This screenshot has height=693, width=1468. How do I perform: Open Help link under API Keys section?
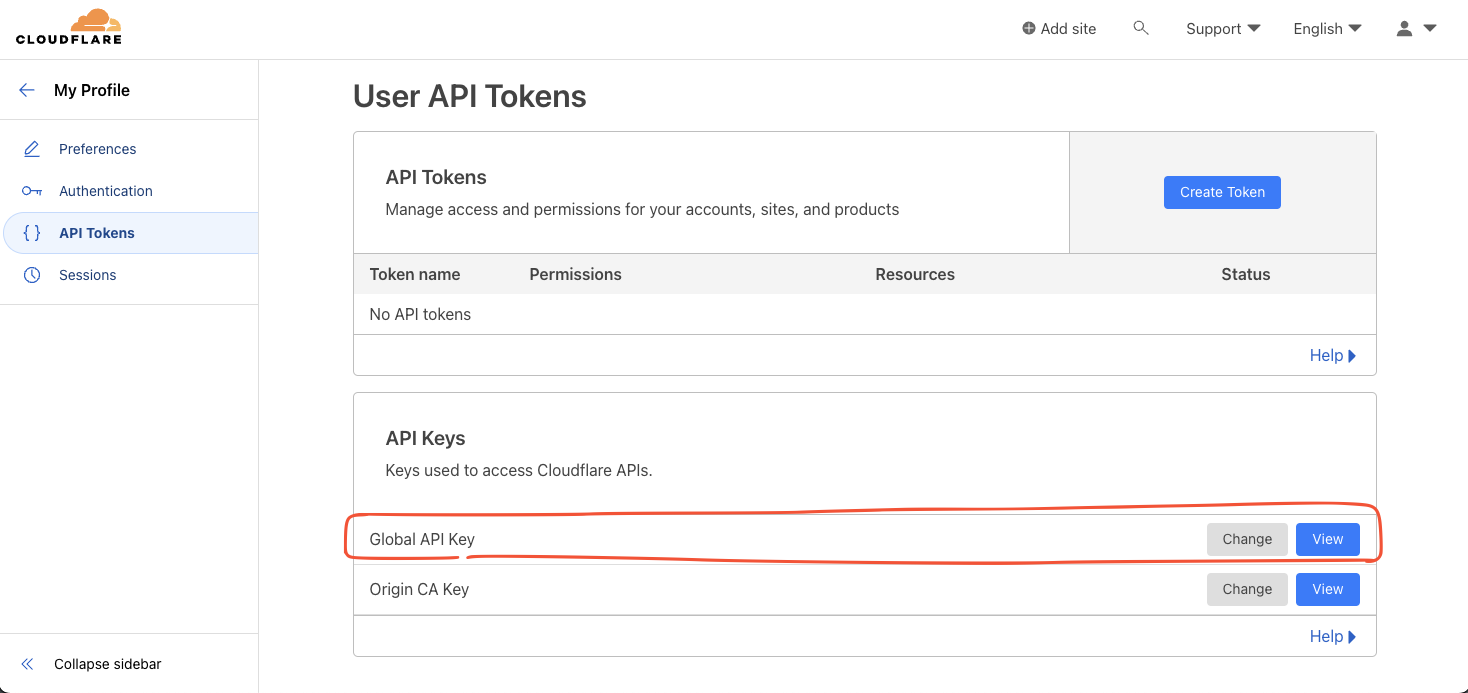[1332, 636]
